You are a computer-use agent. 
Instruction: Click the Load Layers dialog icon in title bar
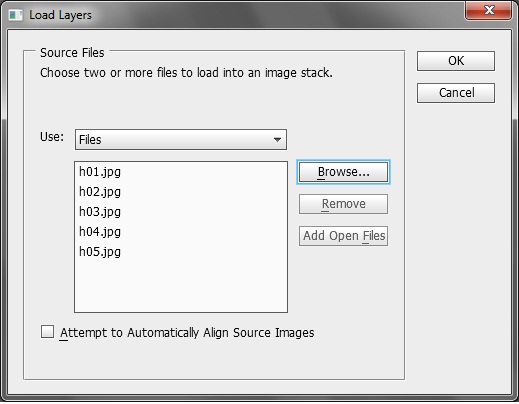coord(16,15)
